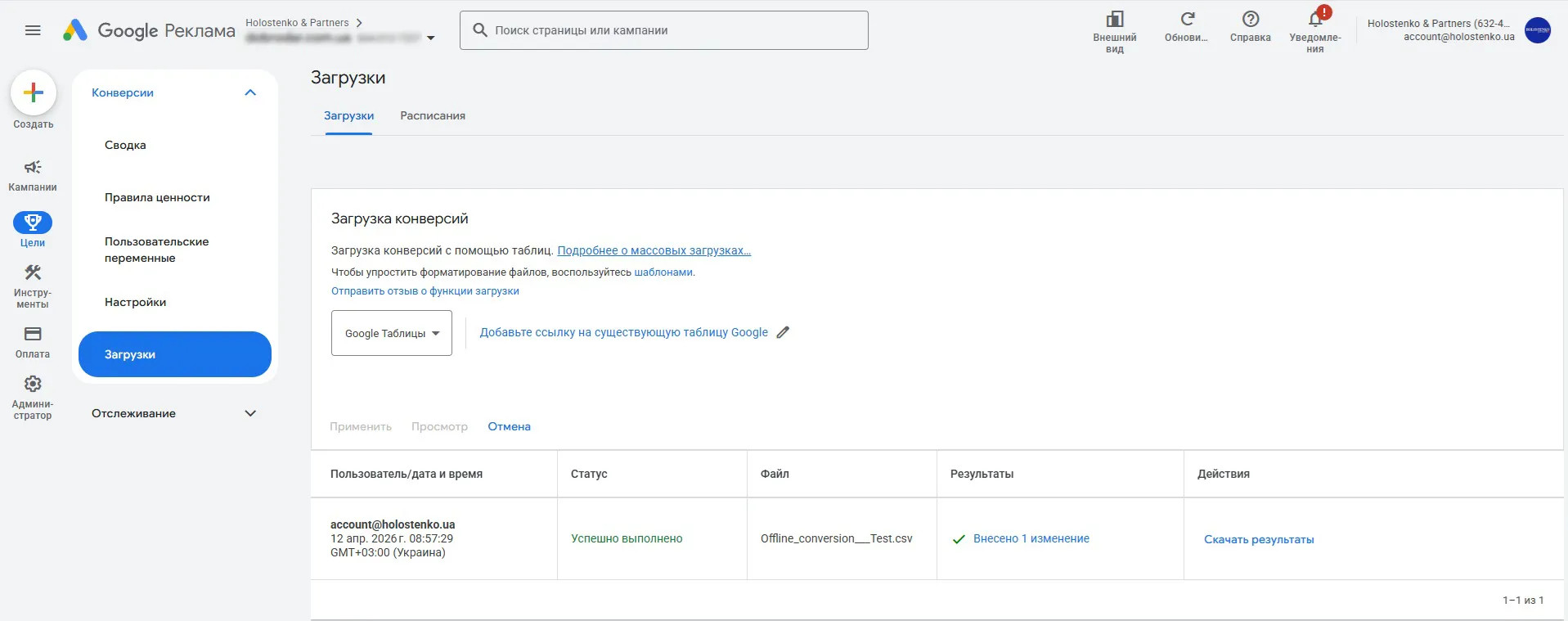Open Инструменты wrench icon
The height and width of the screenshot is (621, 1568).
click(33, 272)
